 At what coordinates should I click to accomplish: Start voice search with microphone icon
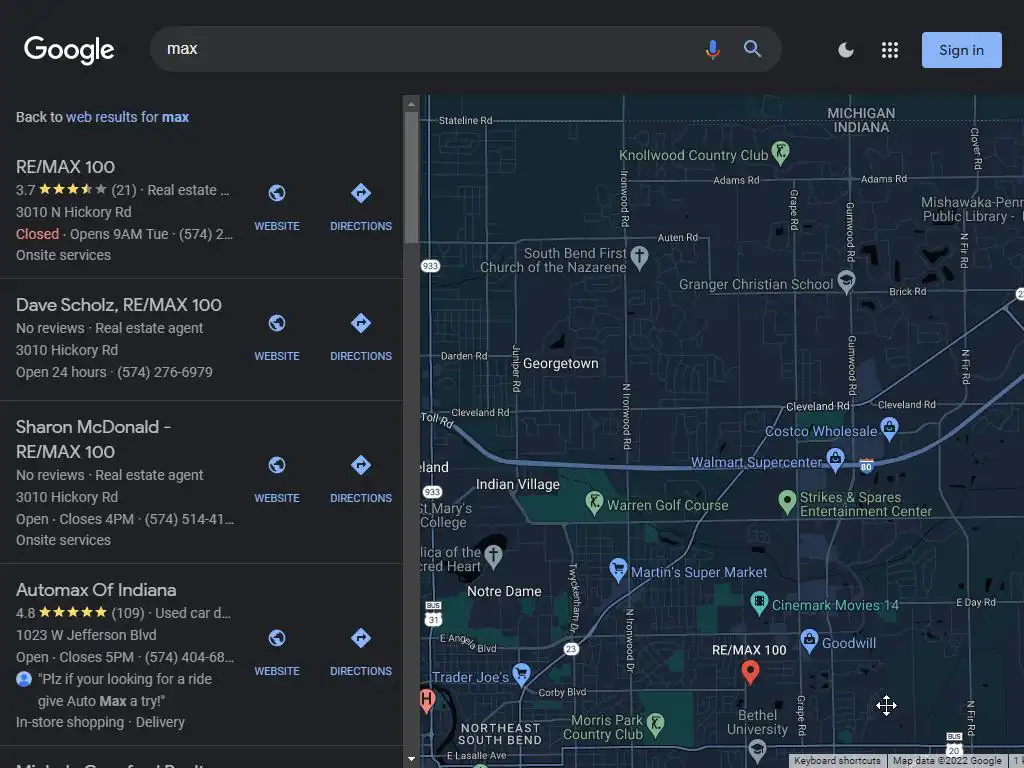click(x=712, y=49)
